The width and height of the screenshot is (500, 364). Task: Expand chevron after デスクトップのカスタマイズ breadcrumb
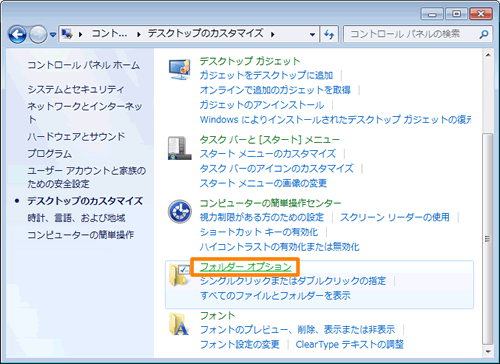pos(273,34)
